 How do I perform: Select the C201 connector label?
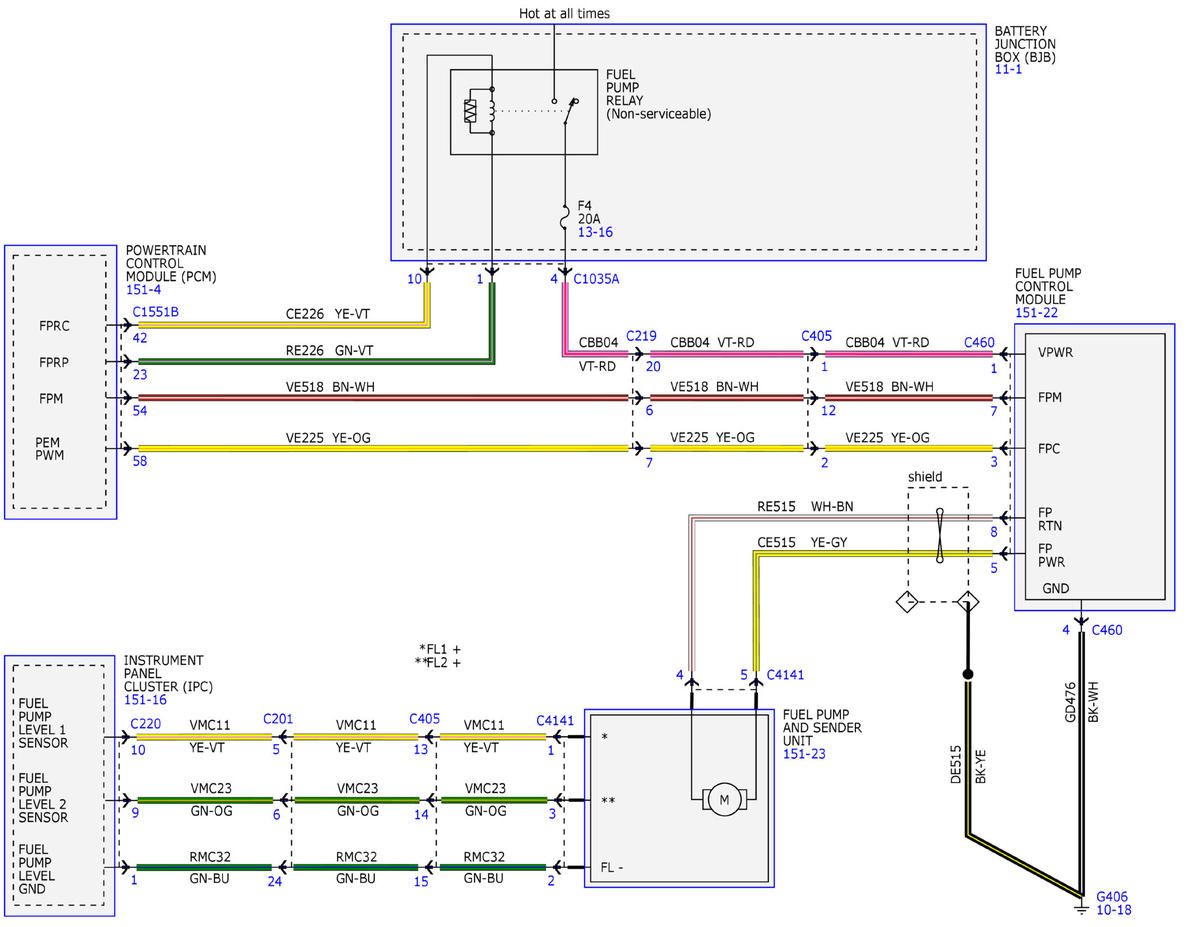279,718
